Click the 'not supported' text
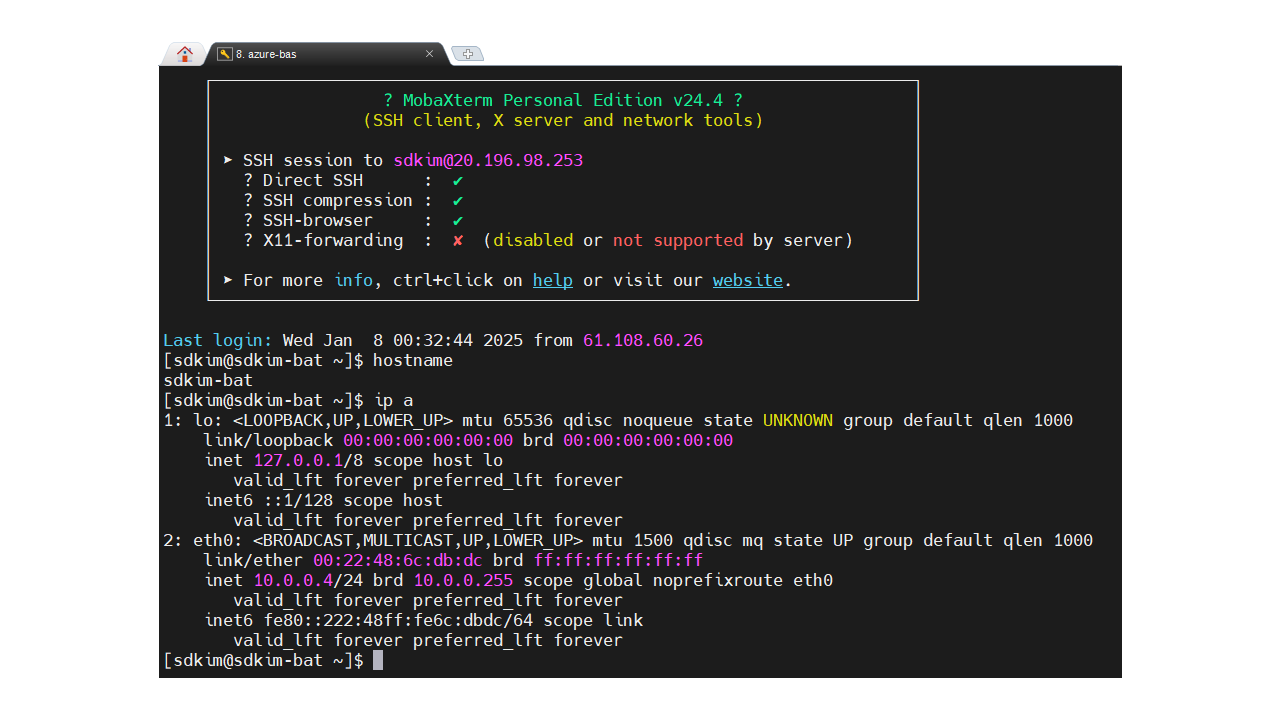Screen dimensions: 1280x720 click(678, 240)
